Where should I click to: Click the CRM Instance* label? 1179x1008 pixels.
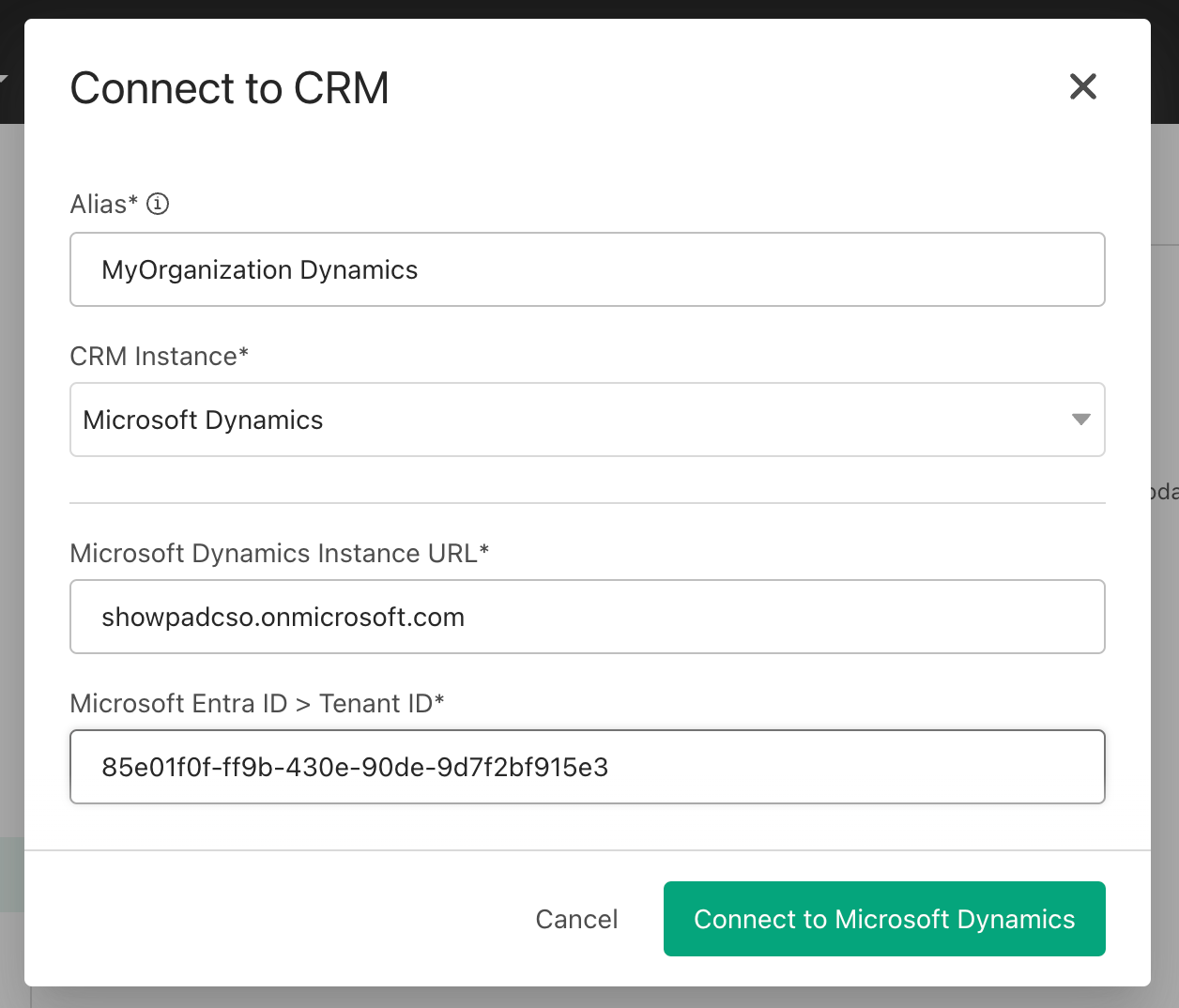(160, 357)
